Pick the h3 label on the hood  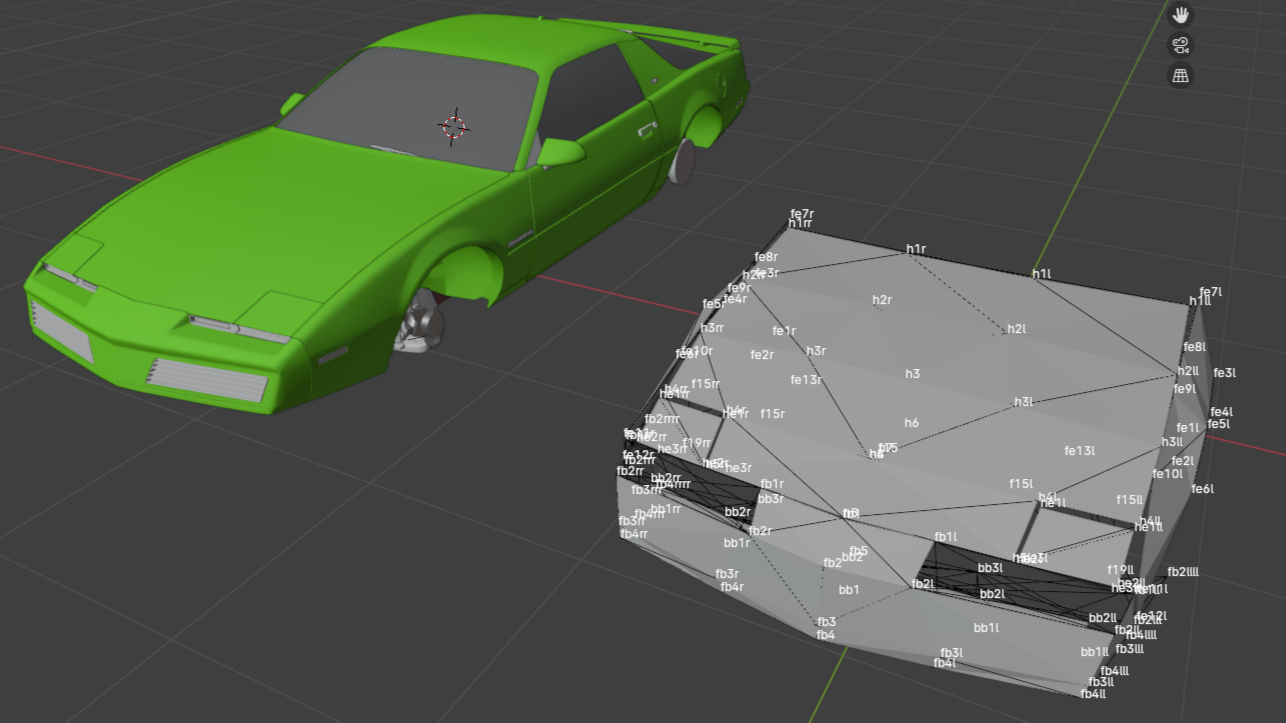(912, 374)
